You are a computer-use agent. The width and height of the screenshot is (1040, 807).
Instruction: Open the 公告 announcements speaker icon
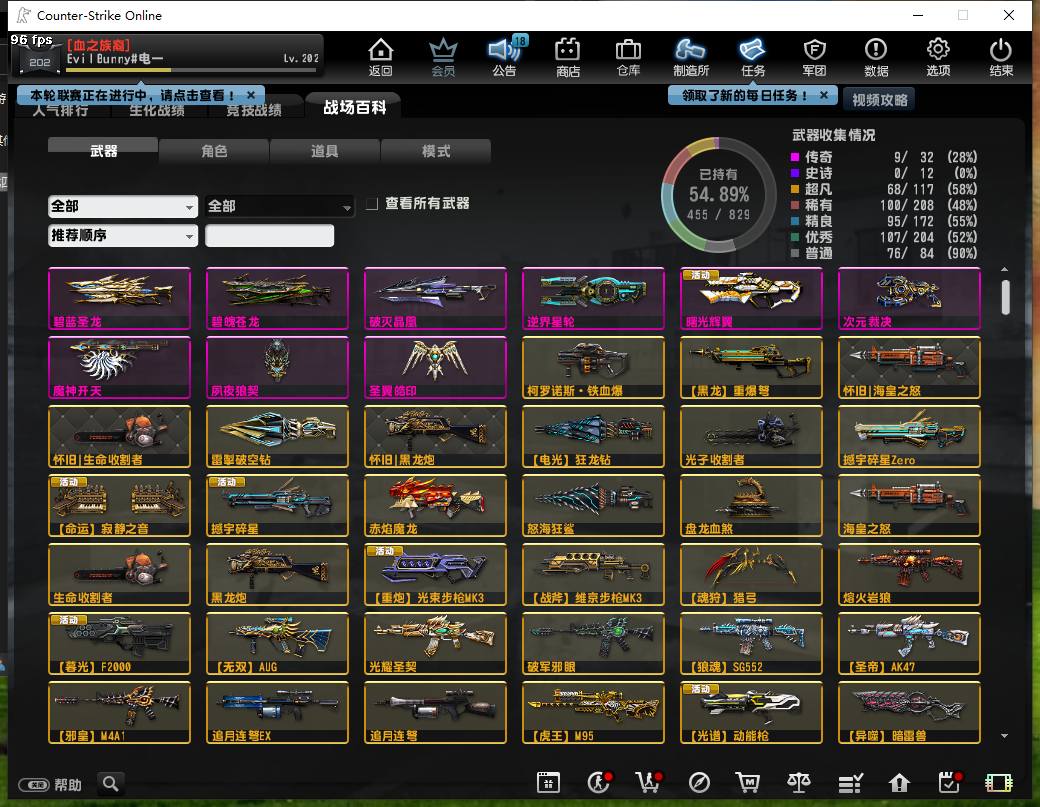[x=505, y=57]
